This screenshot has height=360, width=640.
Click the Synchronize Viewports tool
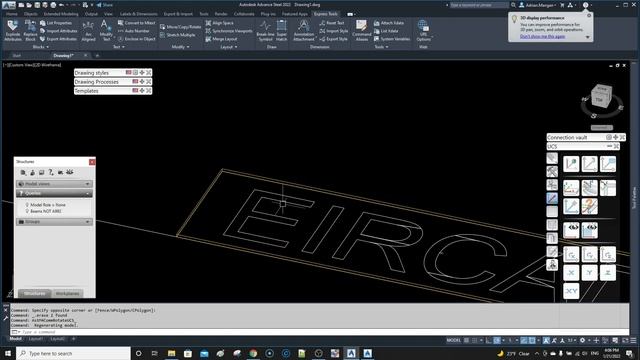click(x=229, y=31)
